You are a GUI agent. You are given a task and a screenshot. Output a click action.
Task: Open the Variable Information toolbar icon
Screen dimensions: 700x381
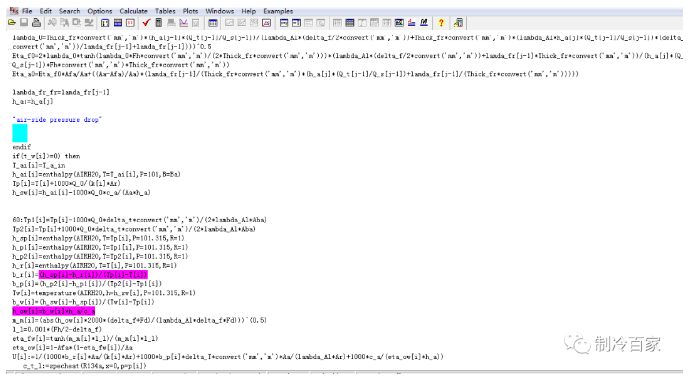point(105,22)
